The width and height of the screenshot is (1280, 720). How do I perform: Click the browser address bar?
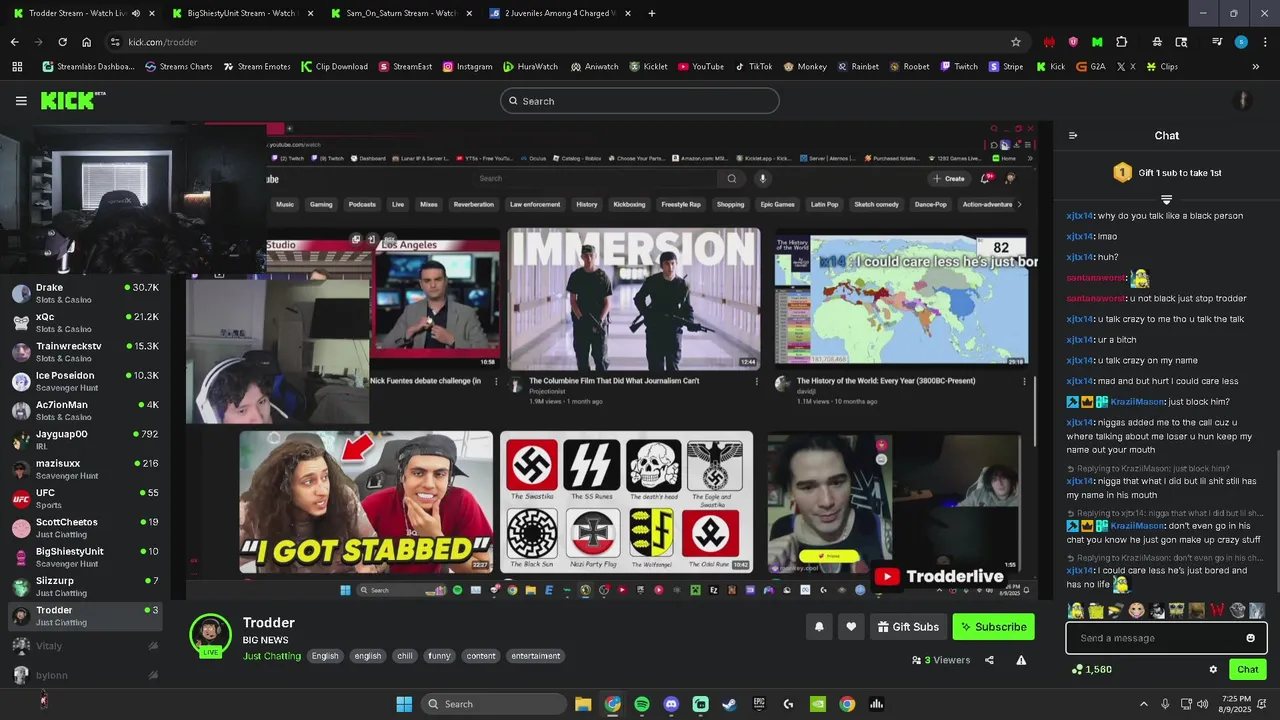click(565, 42)
